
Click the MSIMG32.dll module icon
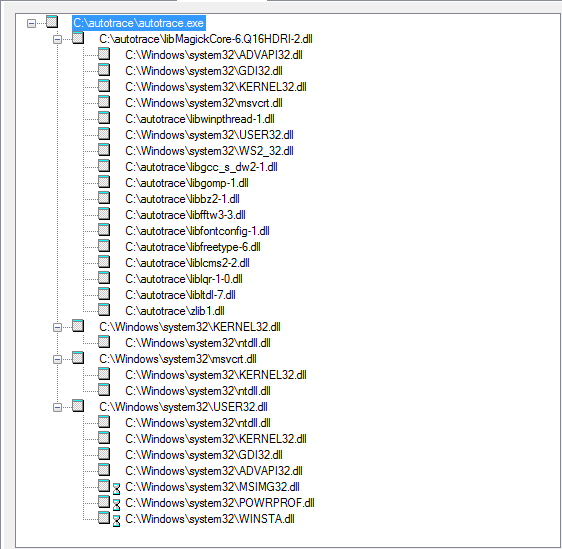coord(104,486)
